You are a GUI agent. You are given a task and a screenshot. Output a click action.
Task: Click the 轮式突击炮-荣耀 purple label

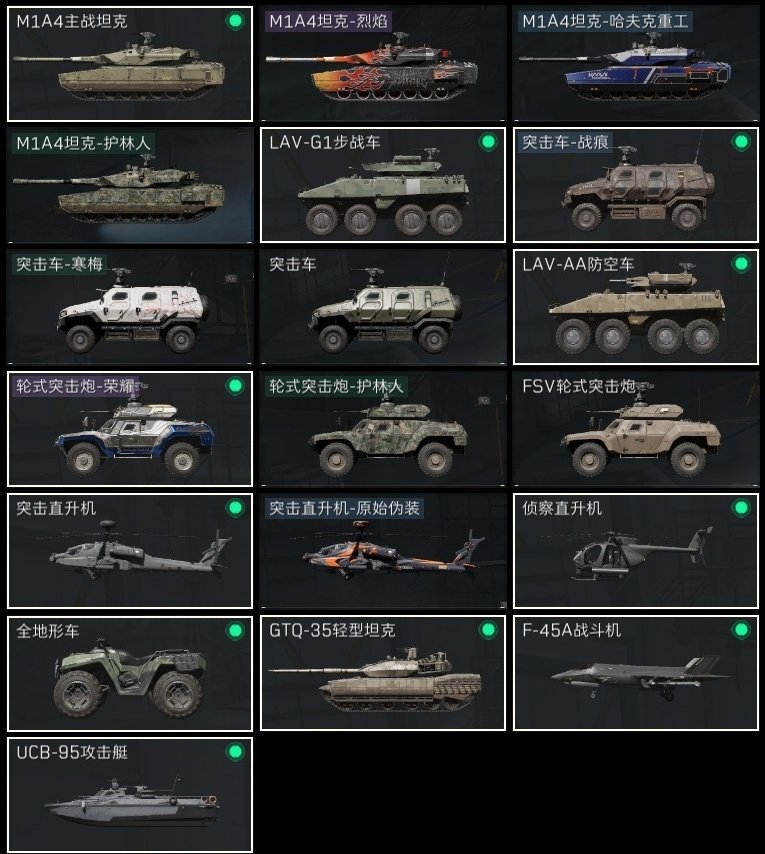point(75,386)
